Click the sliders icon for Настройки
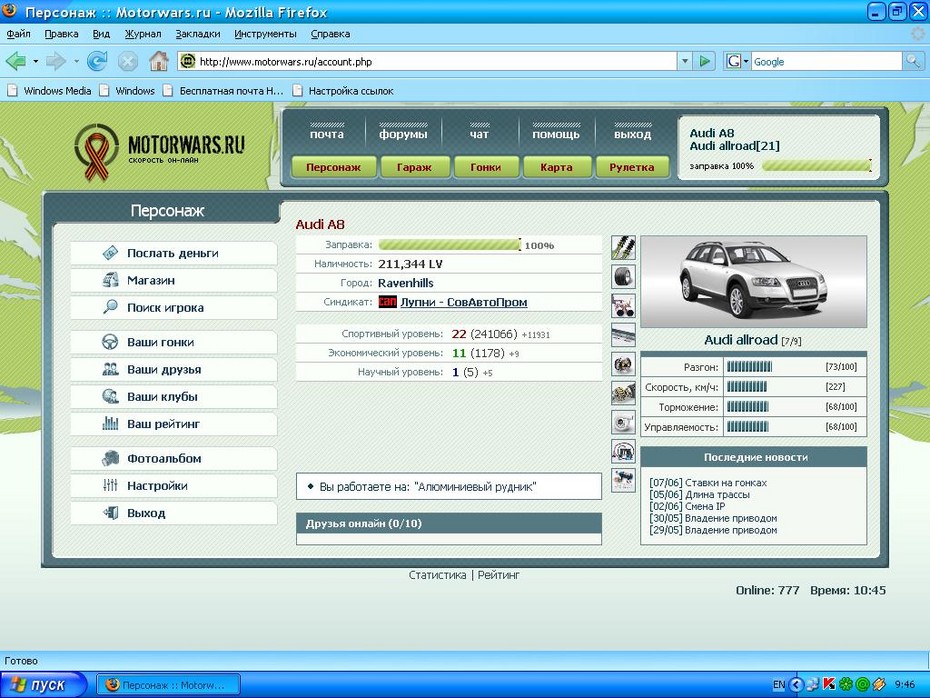Viewport: 930px width, 698px height. tap(110, 485)
